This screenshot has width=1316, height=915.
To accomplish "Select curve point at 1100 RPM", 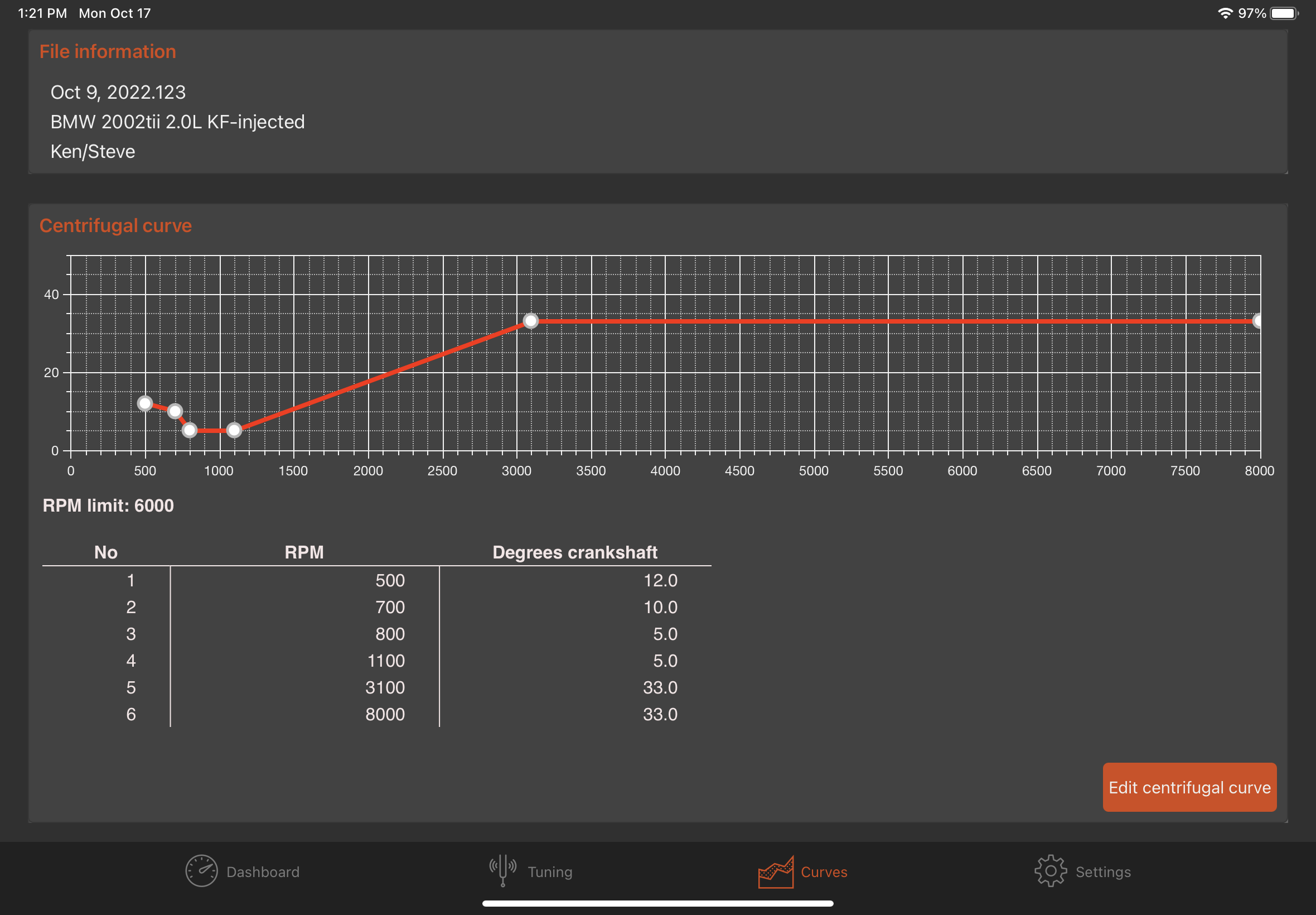I will coord(234,431).
